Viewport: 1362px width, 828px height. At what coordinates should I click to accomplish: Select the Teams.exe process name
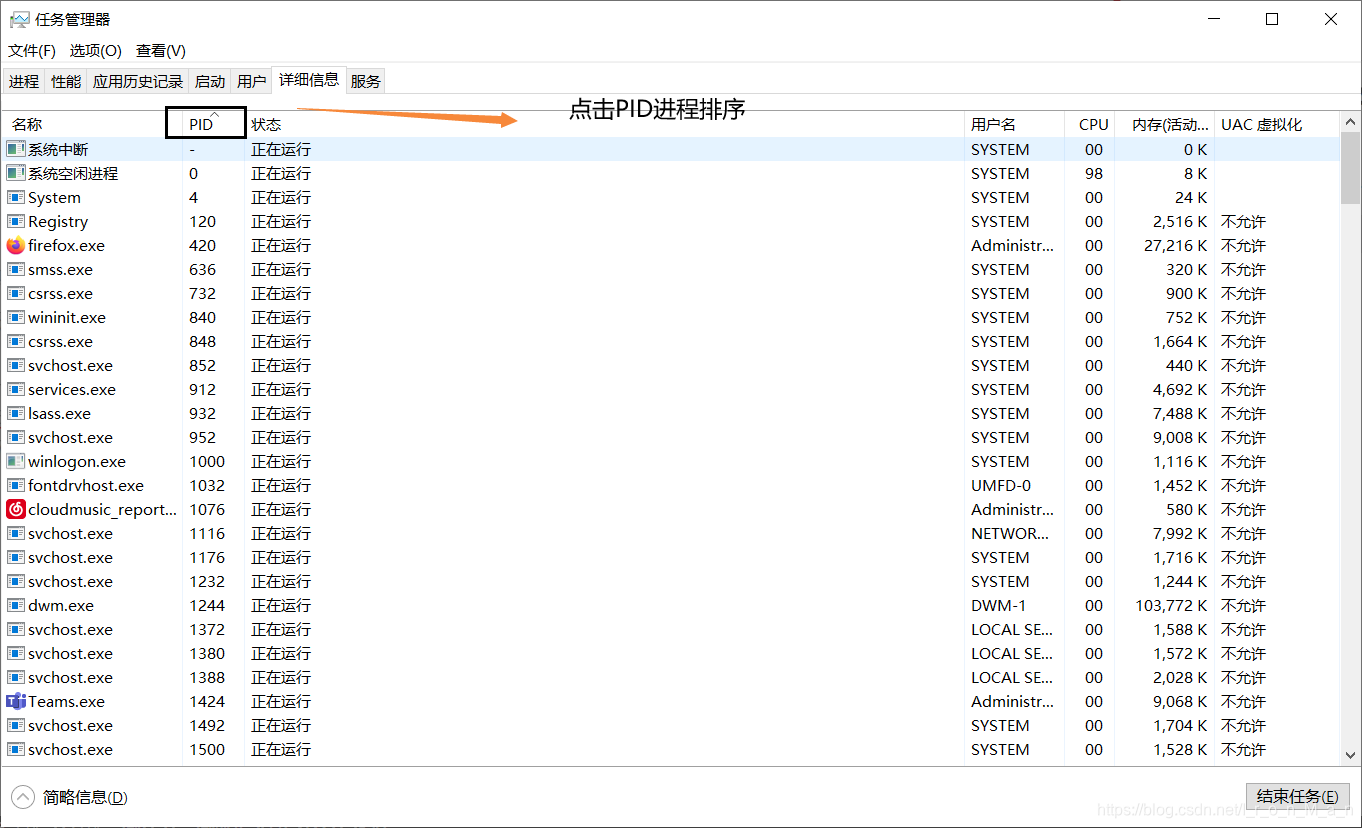[66, 701]
